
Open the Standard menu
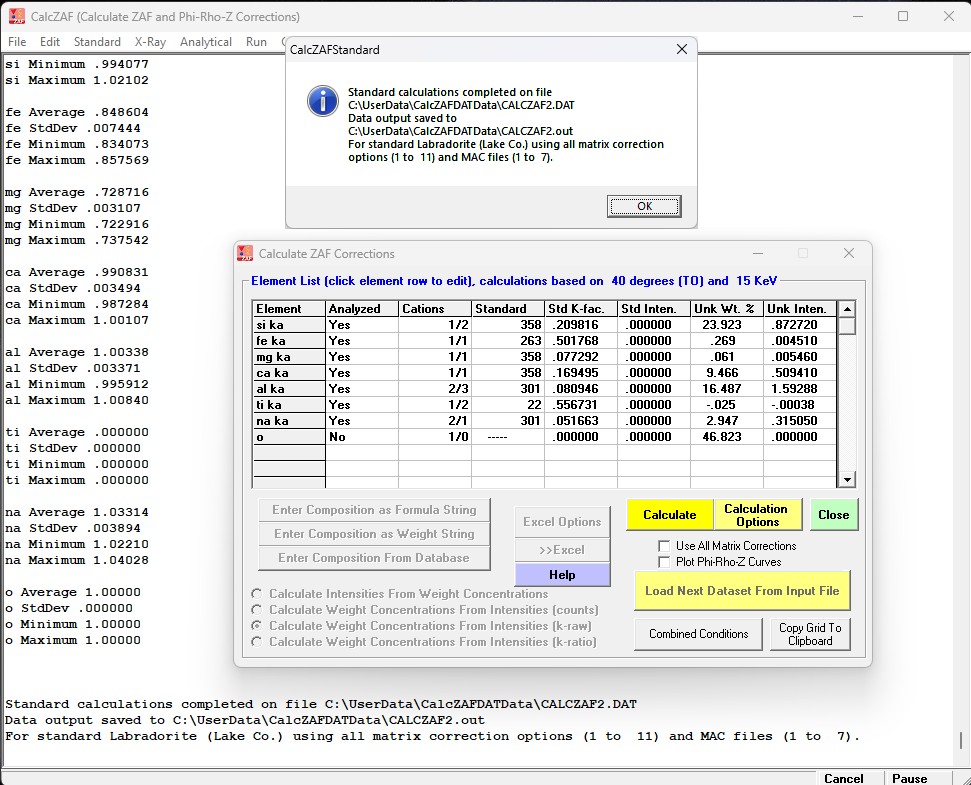click(x=97, y=42)
